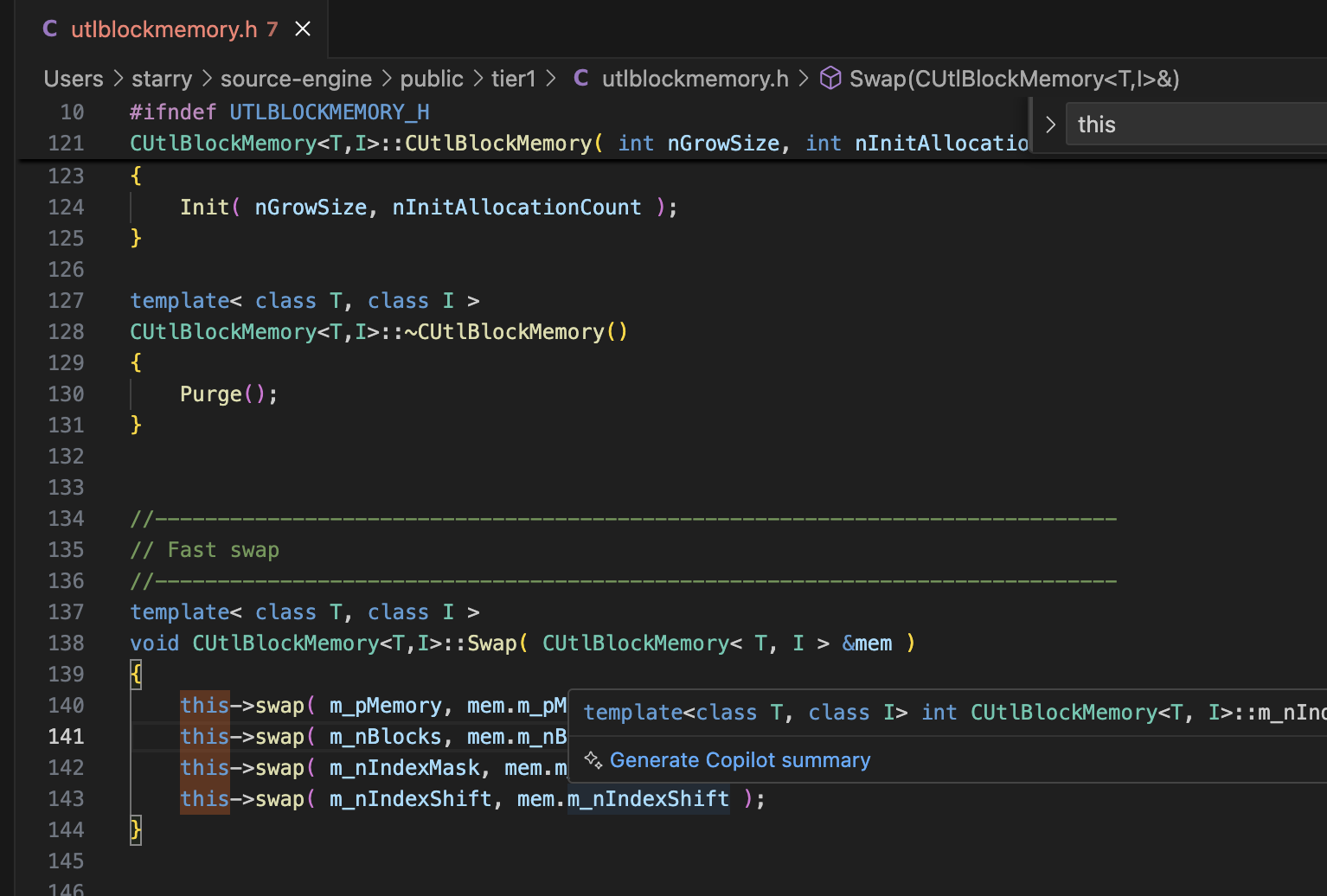Close the utlblockmemory.h tab
This screenshot has height=896, width=1327.
(303, 29)
